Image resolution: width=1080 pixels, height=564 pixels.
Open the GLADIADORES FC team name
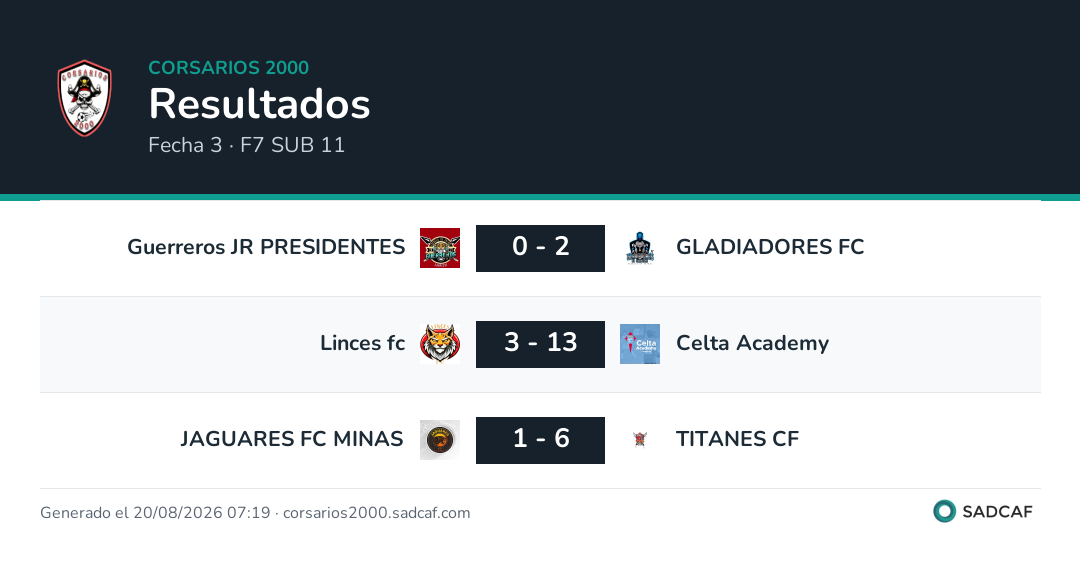coord(770,247)
